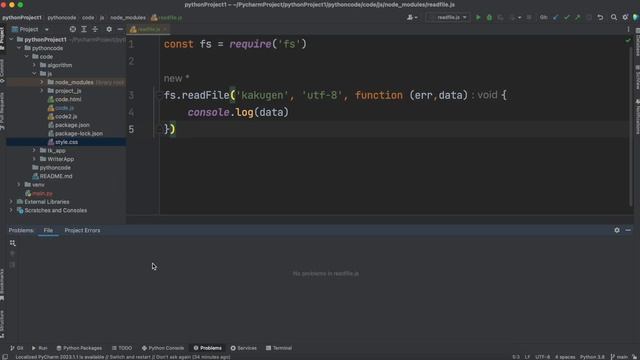The height and width of the screenshot is (360, 640).
Task: Open Problems panel settings gear
Action: (x=617, y=231)
